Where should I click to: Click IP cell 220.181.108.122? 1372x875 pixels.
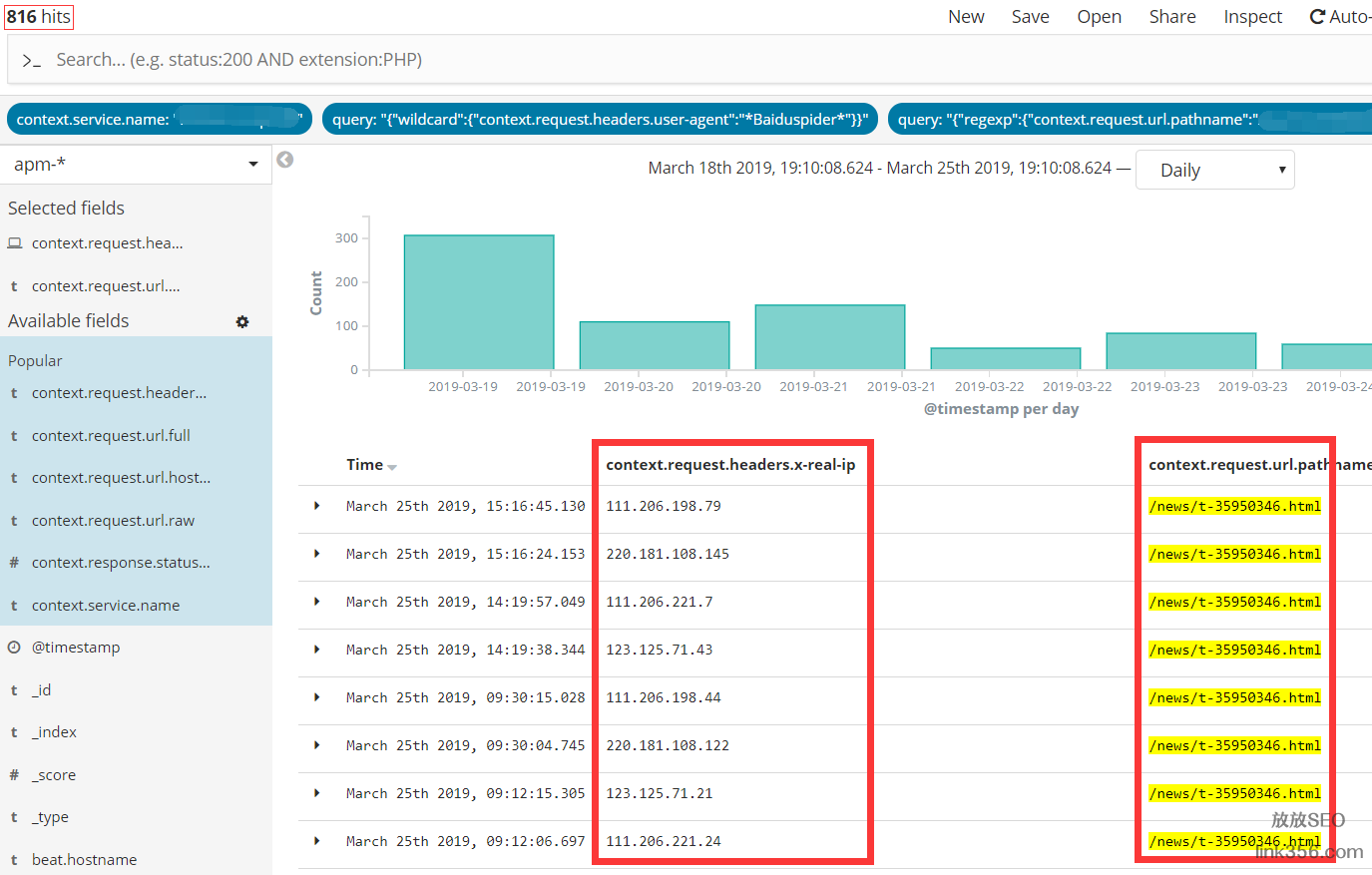pyautogui.click(x=668, y=745)
